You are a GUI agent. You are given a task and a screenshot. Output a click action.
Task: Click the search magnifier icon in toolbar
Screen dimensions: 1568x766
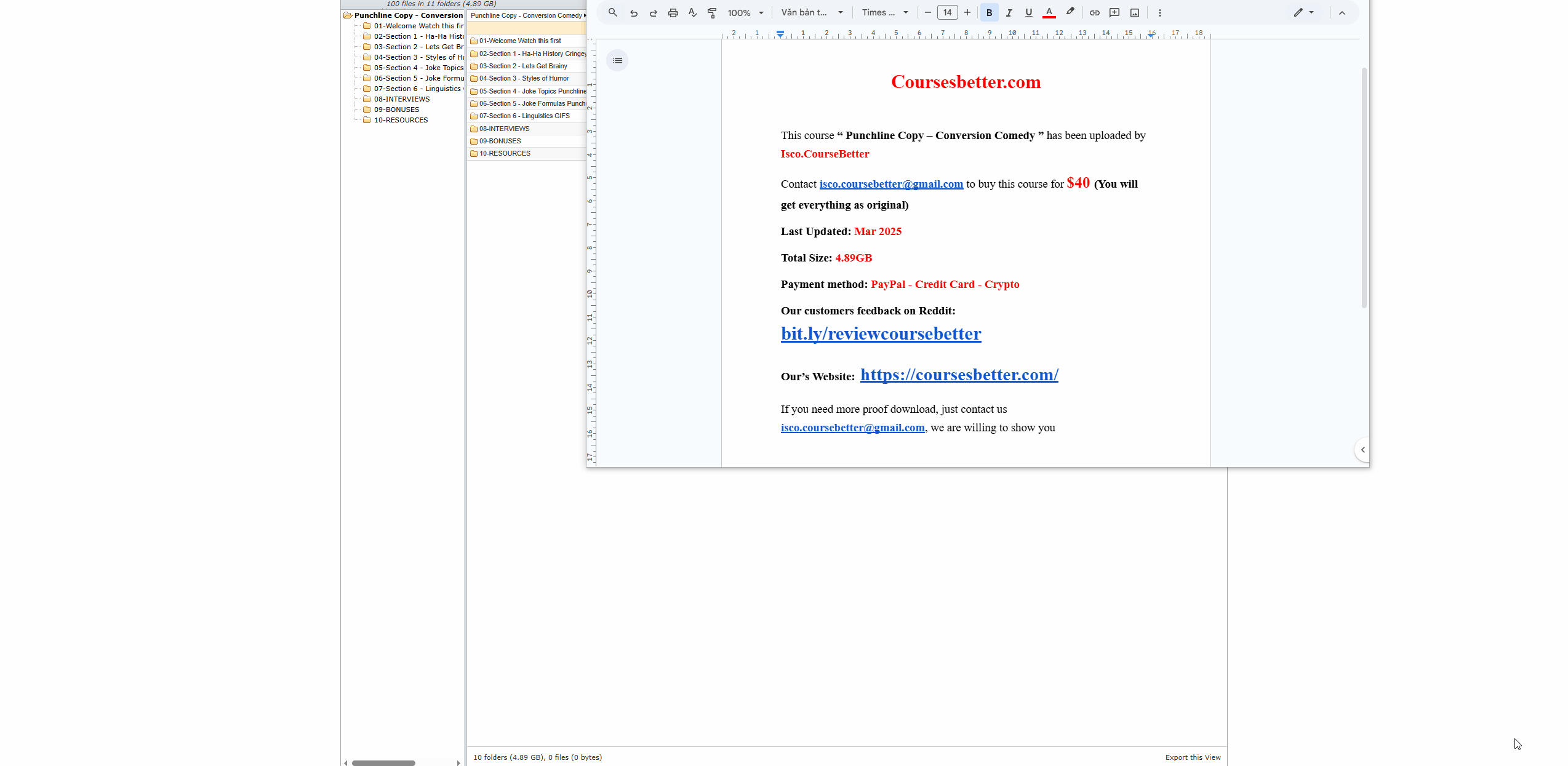click(x=612, y=12)
